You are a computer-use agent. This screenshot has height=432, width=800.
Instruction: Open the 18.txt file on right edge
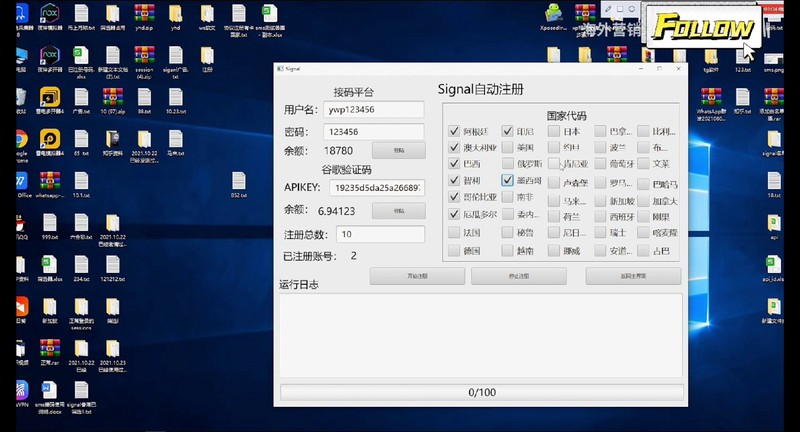[774, 185]
